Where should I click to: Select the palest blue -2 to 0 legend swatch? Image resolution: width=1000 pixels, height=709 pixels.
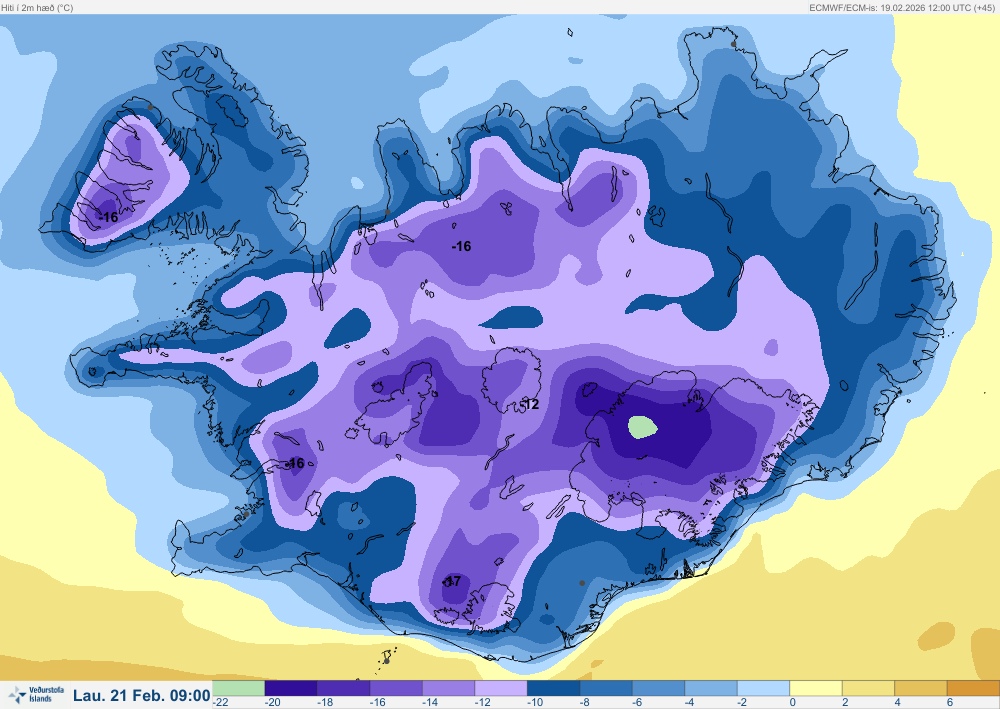point(763,688)
